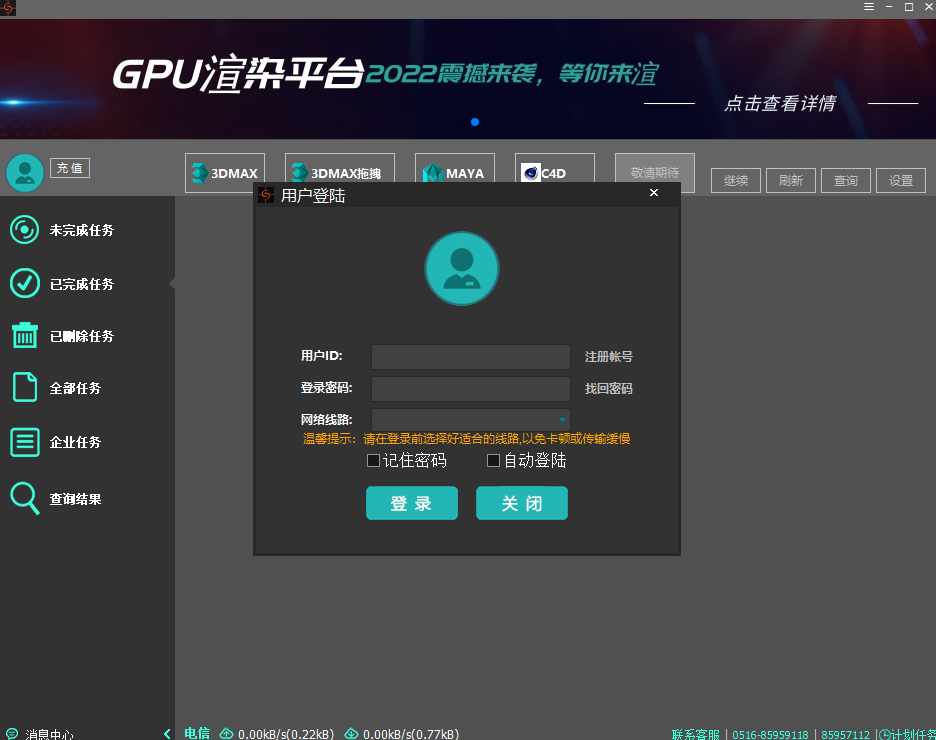Expand the 网络线路 dropdown
936x740 pixels.
[562, 420]
